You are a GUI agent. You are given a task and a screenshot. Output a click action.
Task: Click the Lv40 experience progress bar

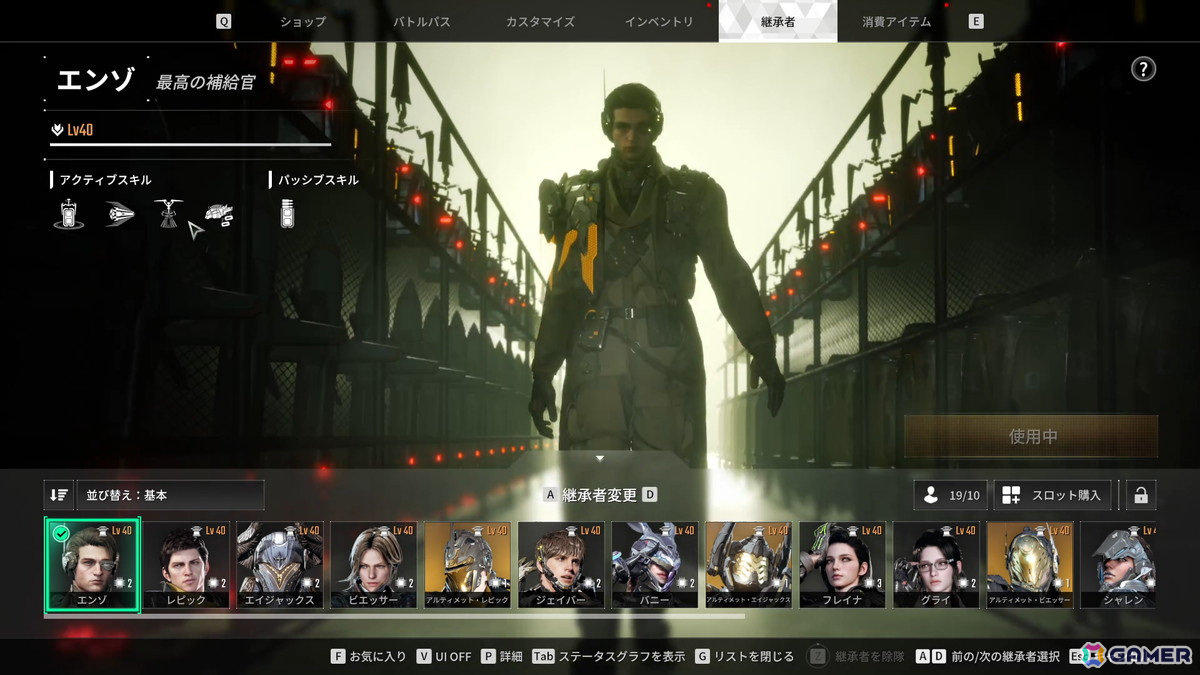point(190,145)
